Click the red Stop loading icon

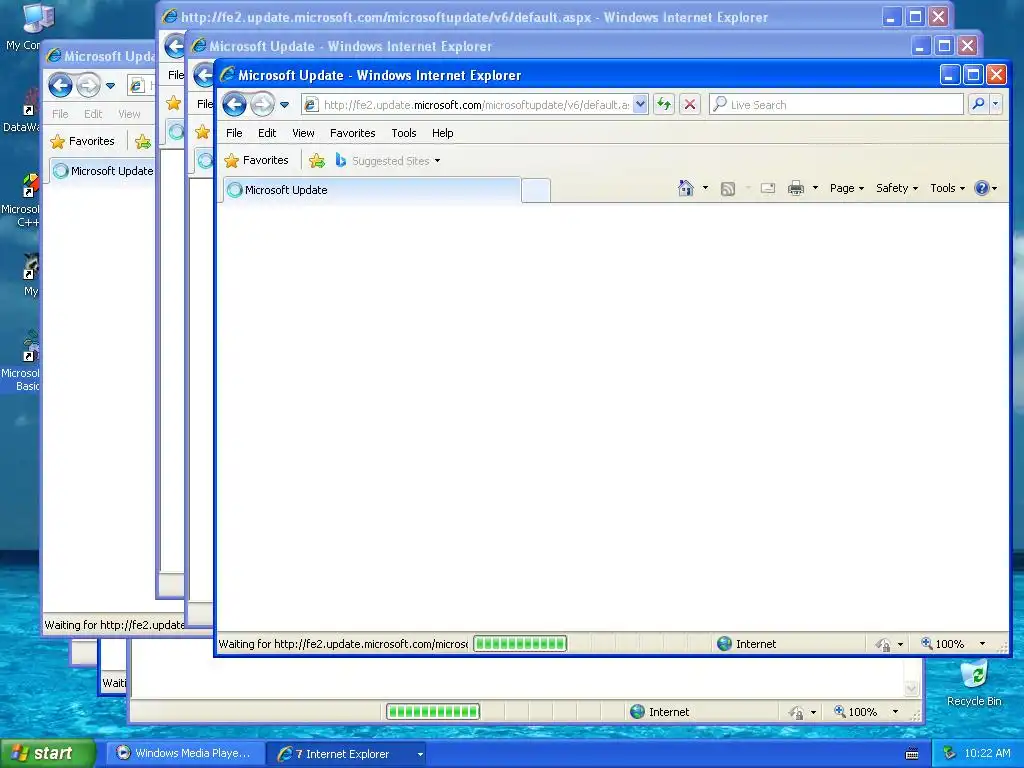(690, 104)
